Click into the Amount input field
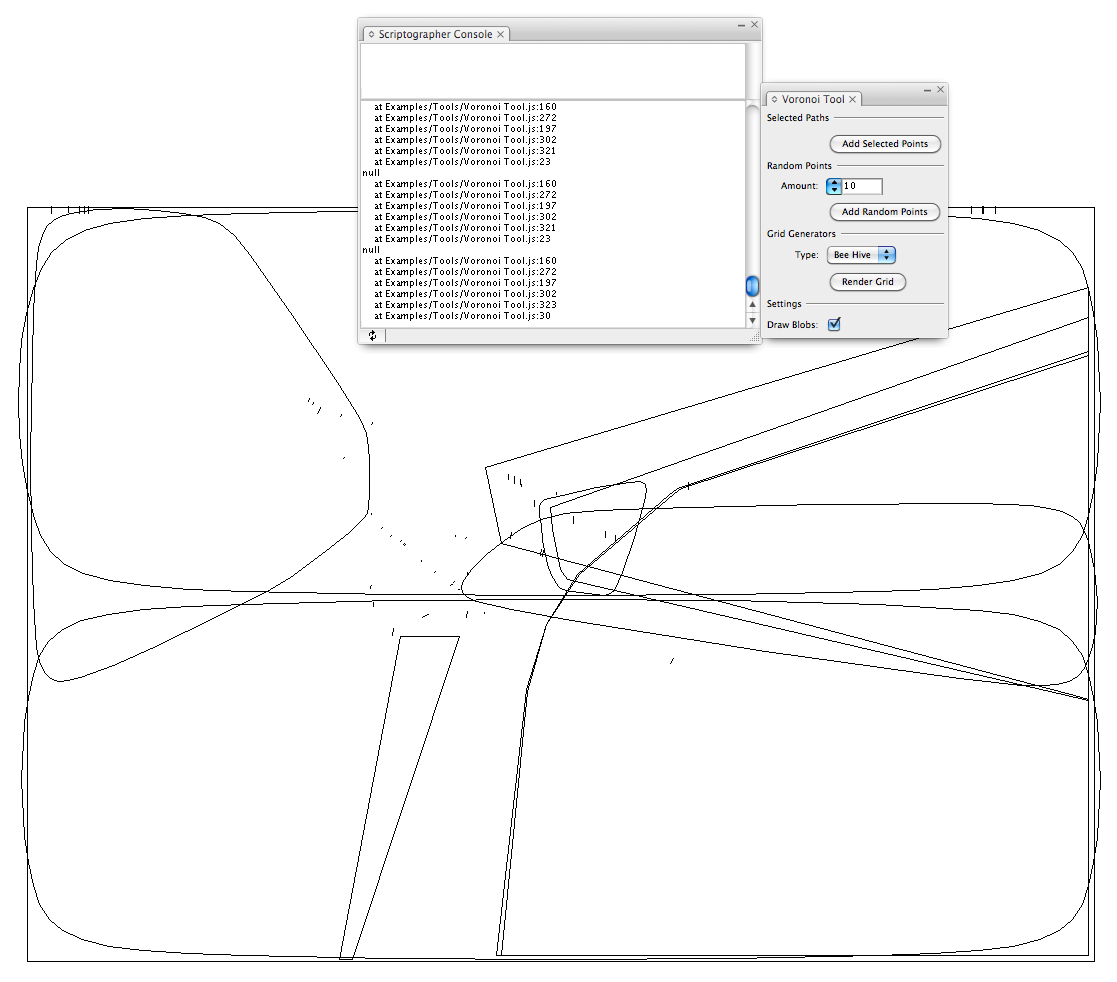Image resolution: width=1117 pixels, height=982 pixels. click(x=862, y=186)
